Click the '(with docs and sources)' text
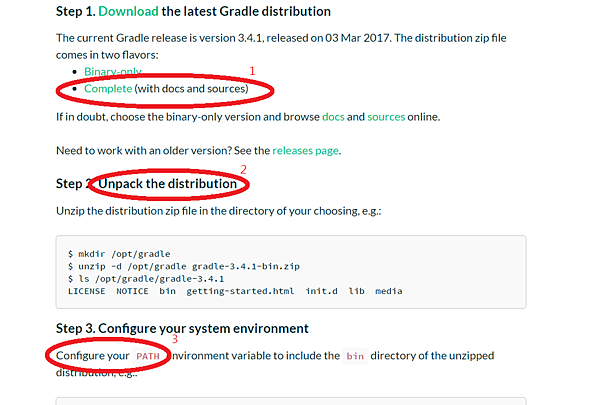The image size is (600, 405). (191, 88)
